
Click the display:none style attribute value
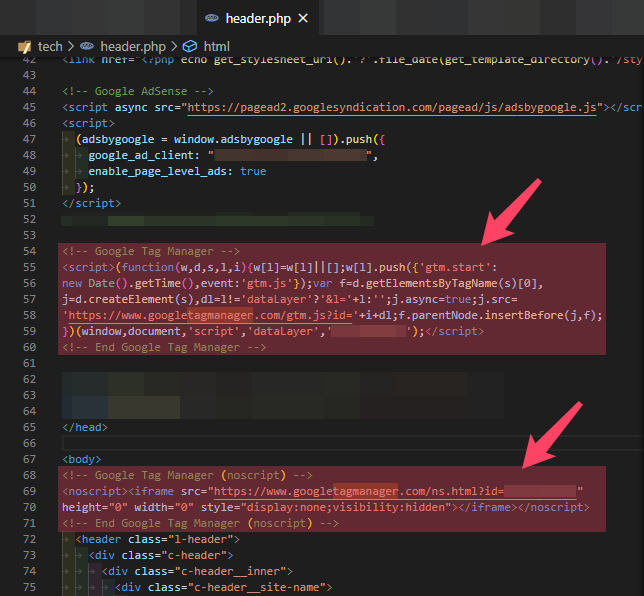[x=346, y=507]
